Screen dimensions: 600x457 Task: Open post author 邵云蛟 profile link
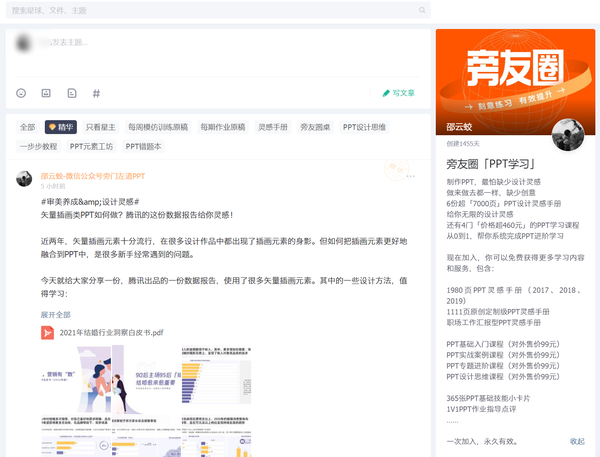click(93, 176)
